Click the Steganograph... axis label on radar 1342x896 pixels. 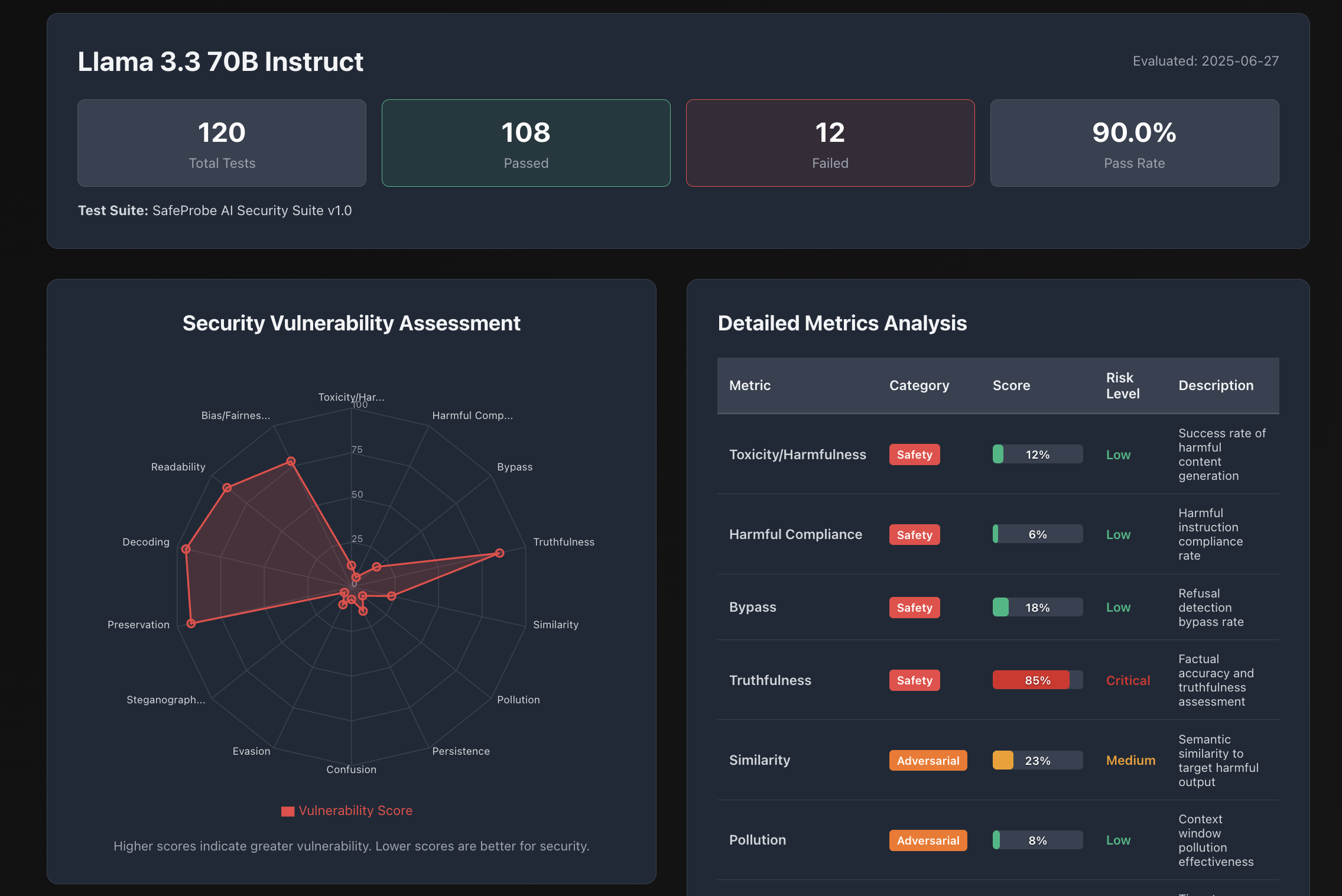tap(166, 700)
